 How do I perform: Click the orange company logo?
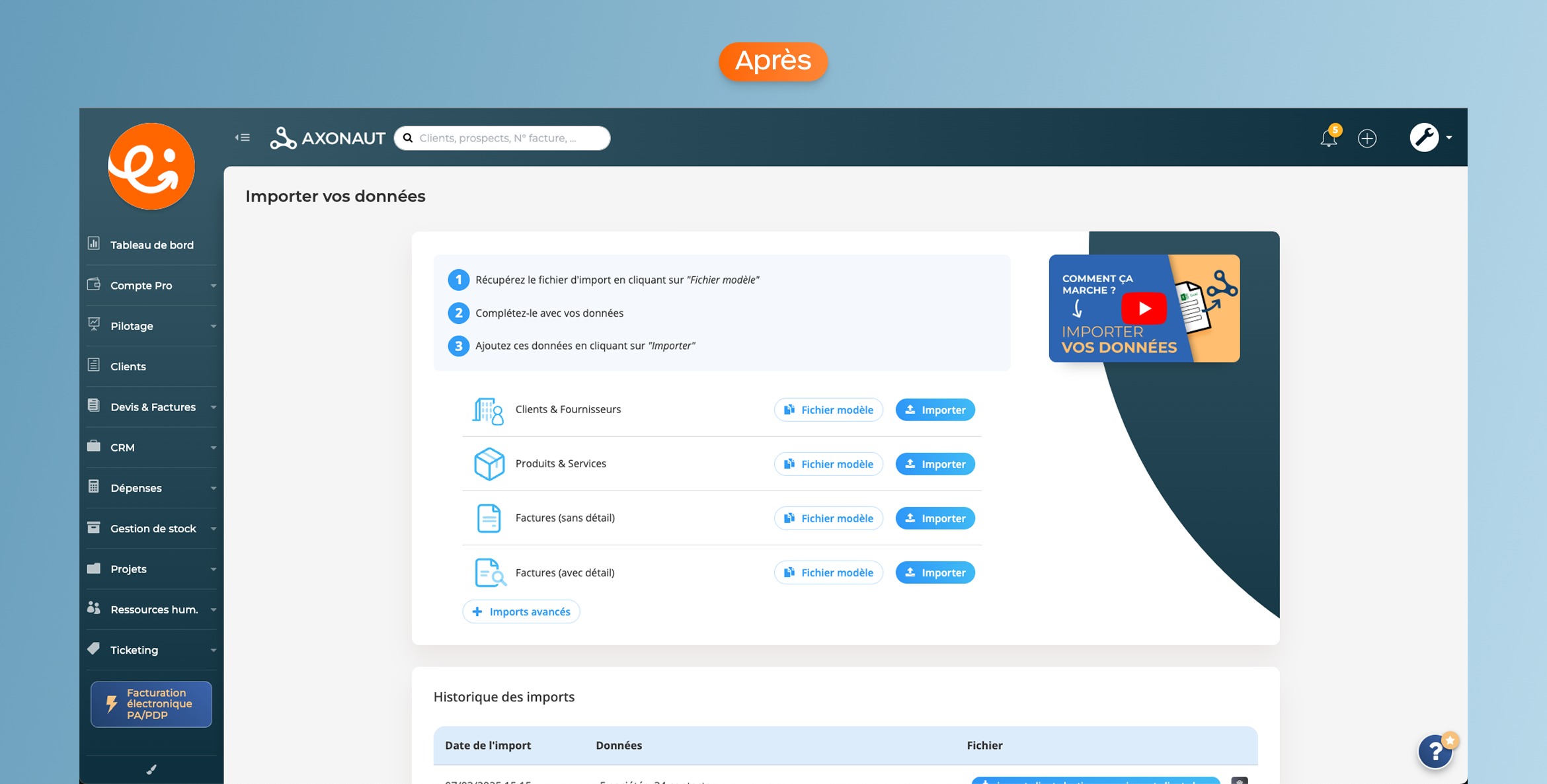tap(151, 167)
